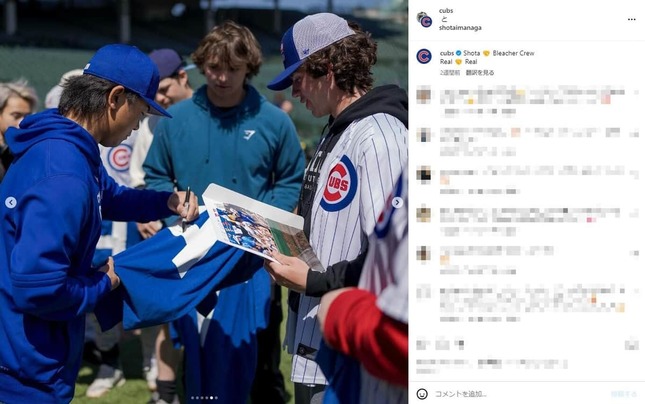Open the cubs username in the caption

tap(447, 53)
